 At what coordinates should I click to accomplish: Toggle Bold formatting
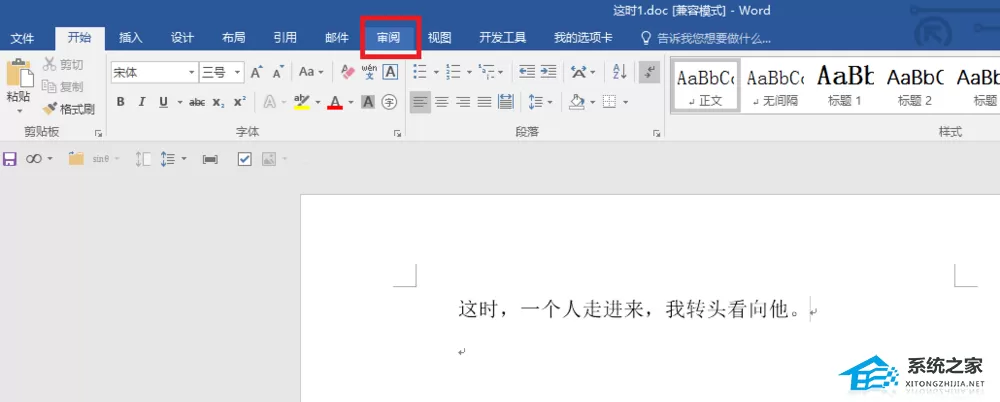(121, 102)
